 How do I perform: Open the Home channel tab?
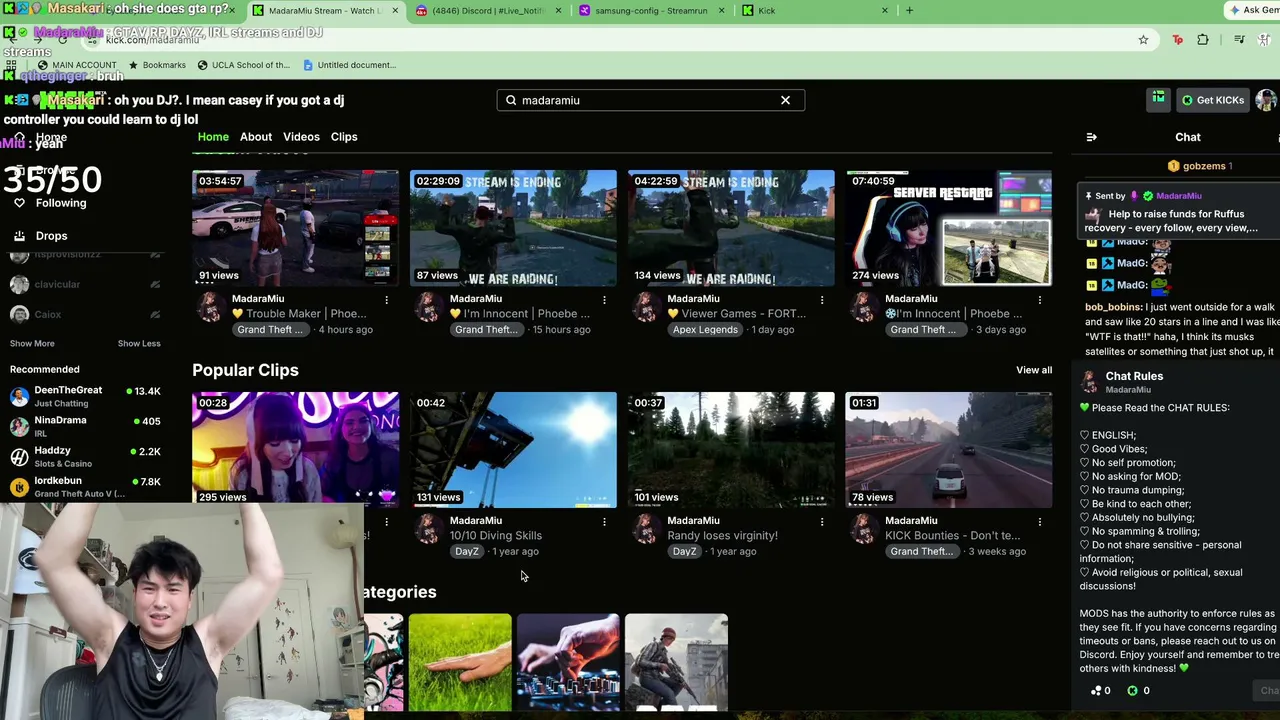(x=213, y=137)
